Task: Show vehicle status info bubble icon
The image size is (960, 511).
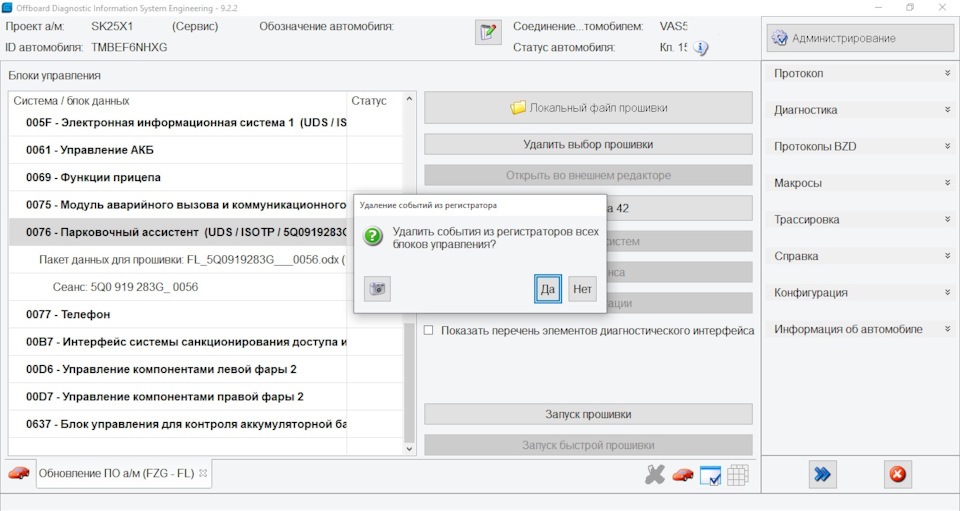Action: point(700,48)
